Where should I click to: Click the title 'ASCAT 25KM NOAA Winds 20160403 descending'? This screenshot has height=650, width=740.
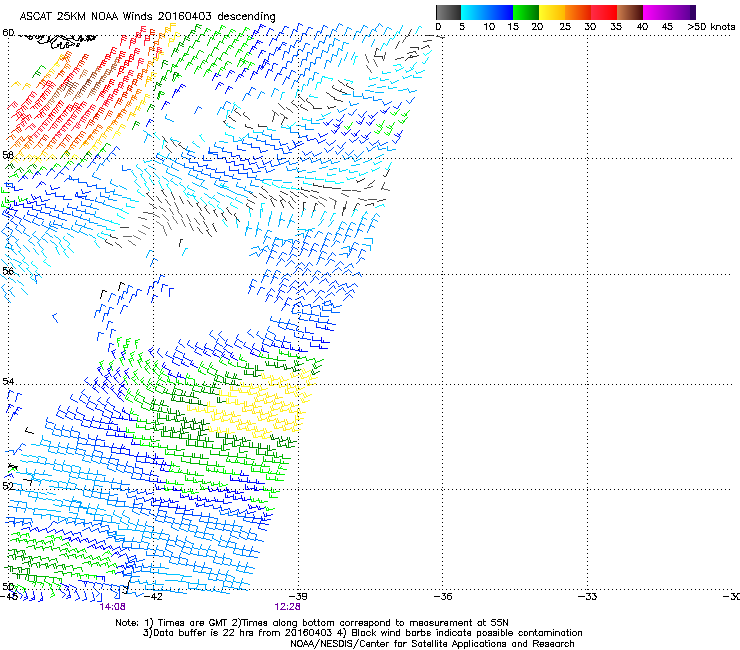click(x=147, y=17)
